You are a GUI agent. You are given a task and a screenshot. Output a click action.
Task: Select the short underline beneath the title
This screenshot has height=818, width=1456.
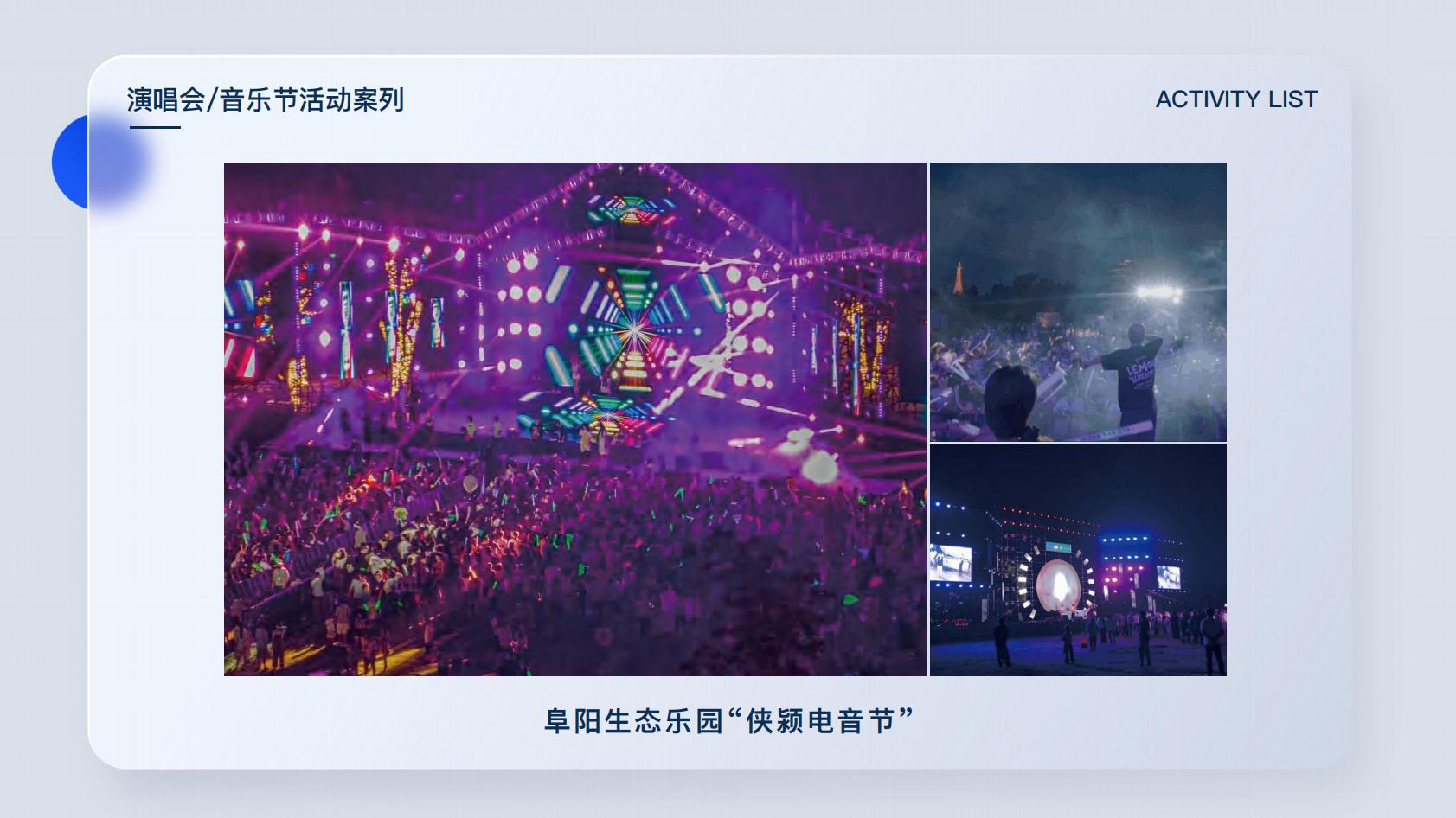click(155, 127)
